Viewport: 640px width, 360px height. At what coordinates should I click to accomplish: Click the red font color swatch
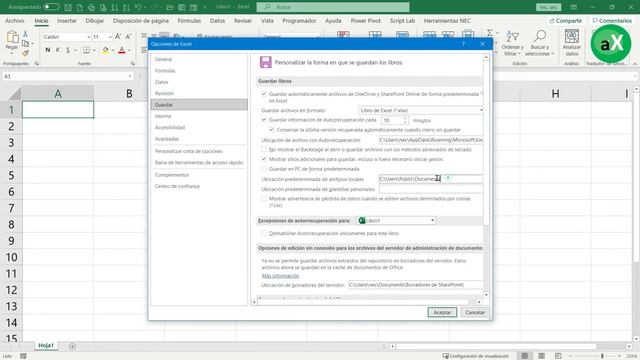click(122, 50)
